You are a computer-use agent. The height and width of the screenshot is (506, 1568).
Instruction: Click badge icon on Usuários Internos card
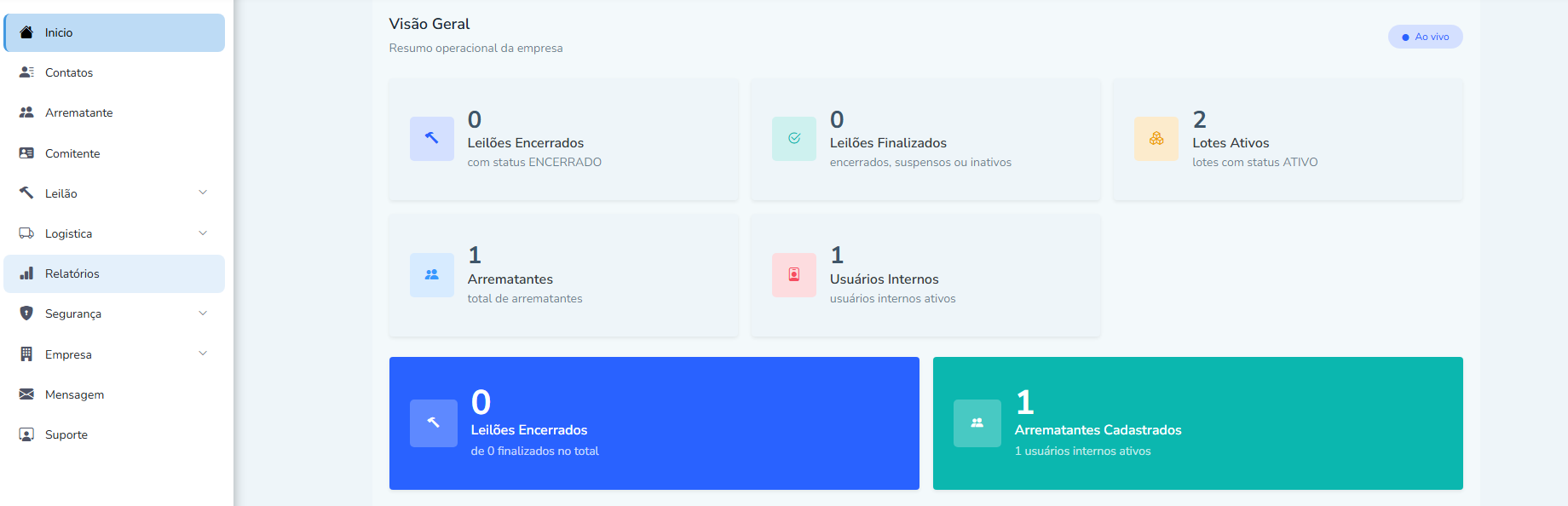point(794,274)
